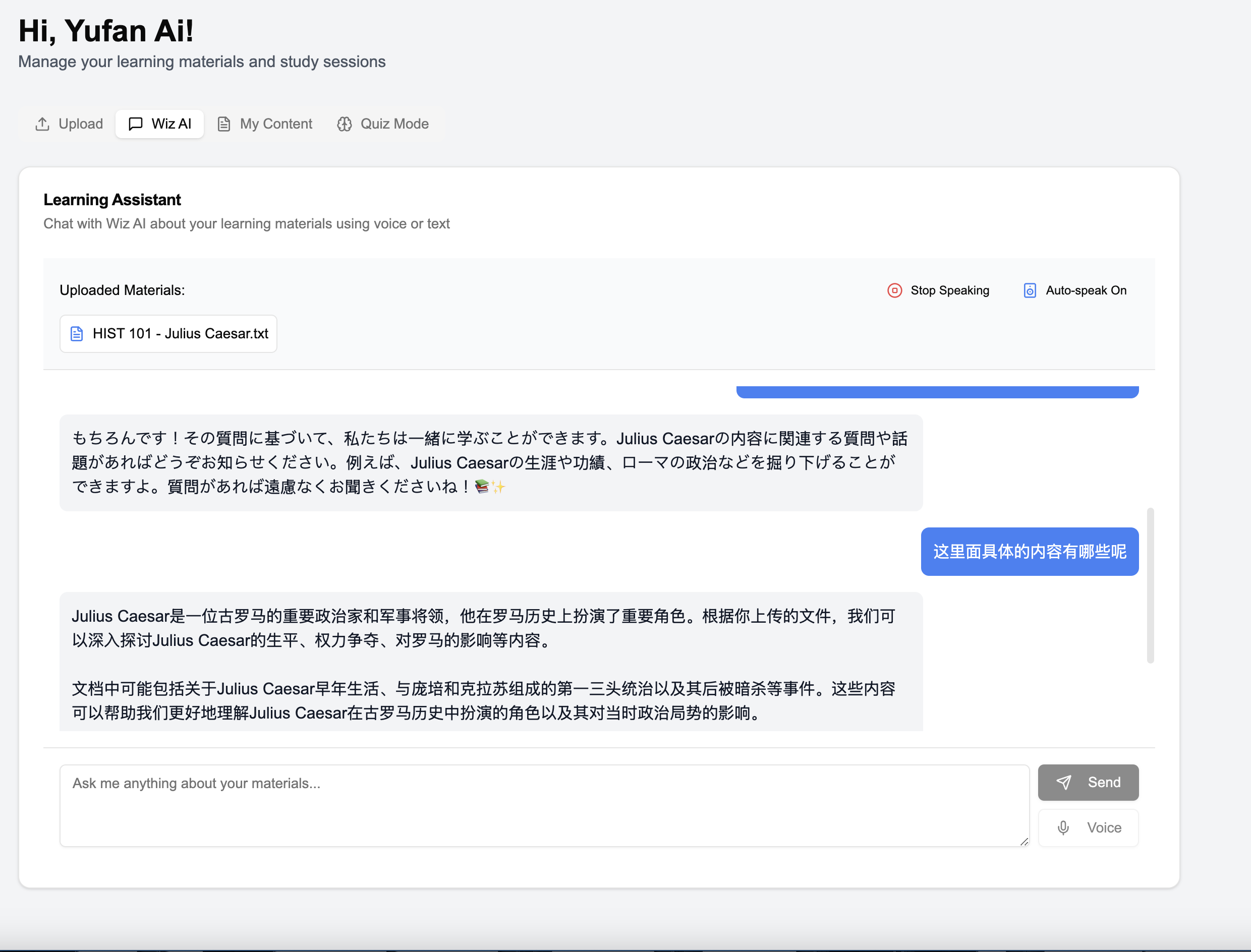Click the Quiz Mode brain icon
This screenshot has width=1251, height=952.
coord(345,124)
